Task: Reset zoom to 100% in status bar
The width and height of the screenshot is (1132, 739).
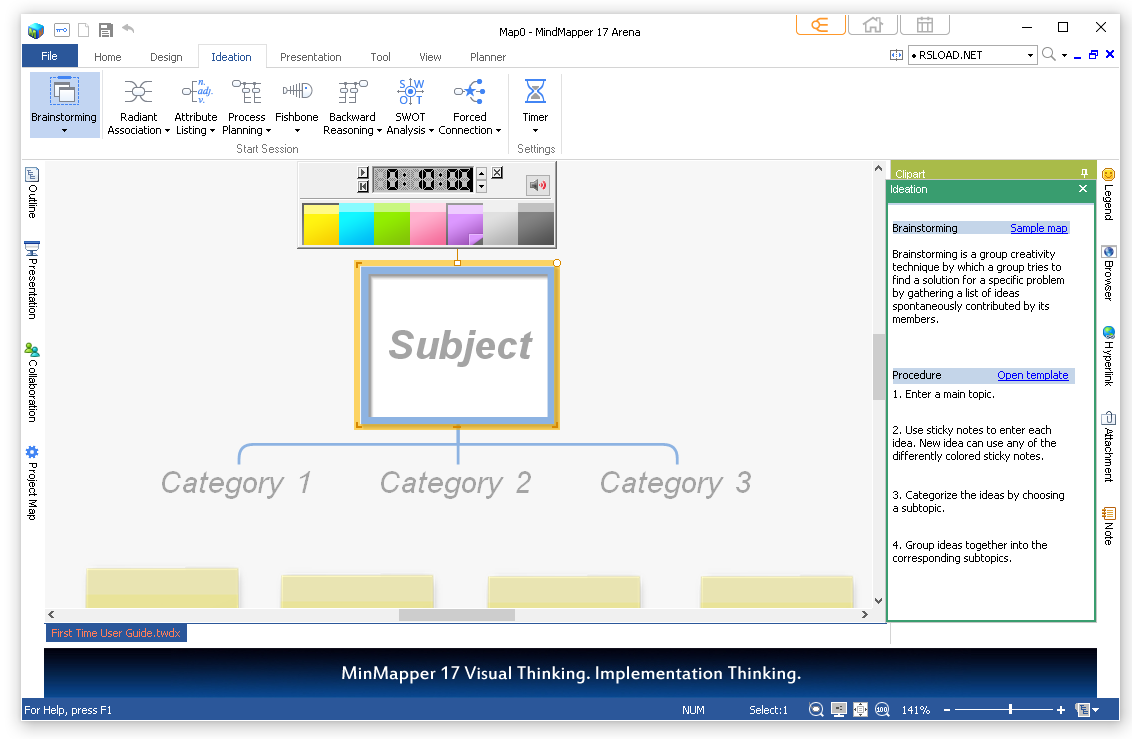Action: pyautogui.click(x=882, y=710)
